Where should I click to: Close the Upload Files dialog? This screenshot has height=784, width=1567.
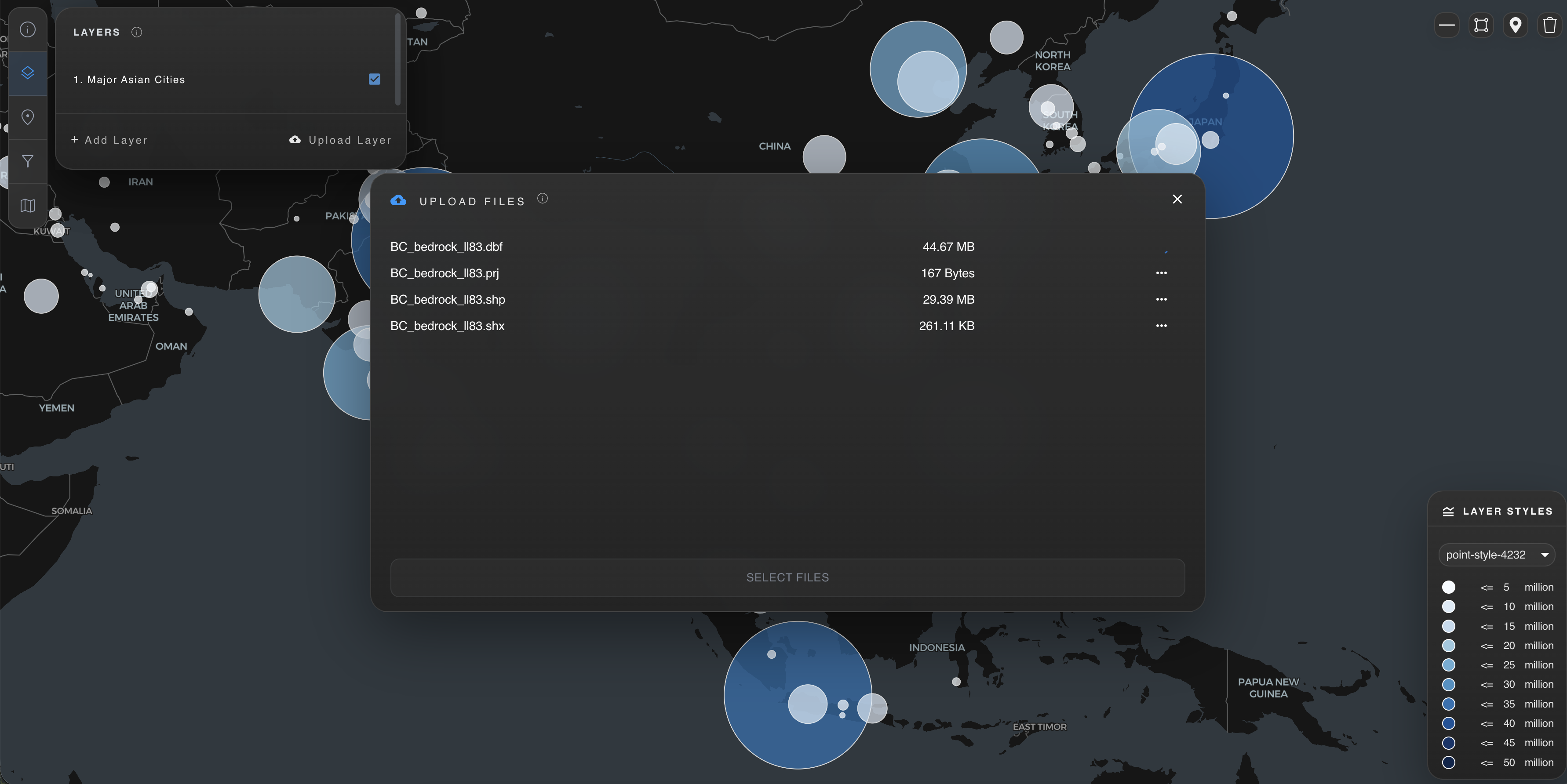tap(1177, 200)
